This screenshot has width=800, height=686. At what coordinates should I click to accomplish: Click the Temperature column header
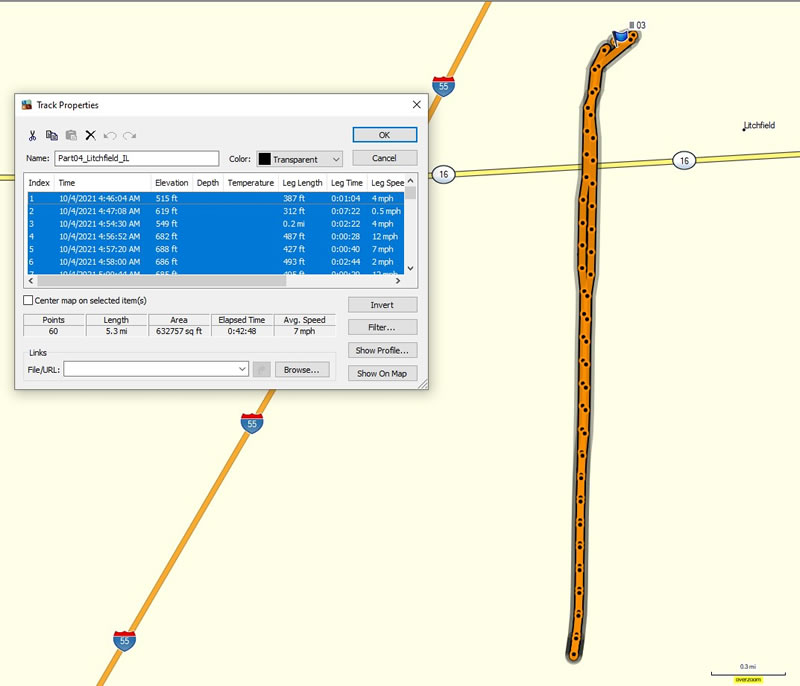tap(251, 183)
